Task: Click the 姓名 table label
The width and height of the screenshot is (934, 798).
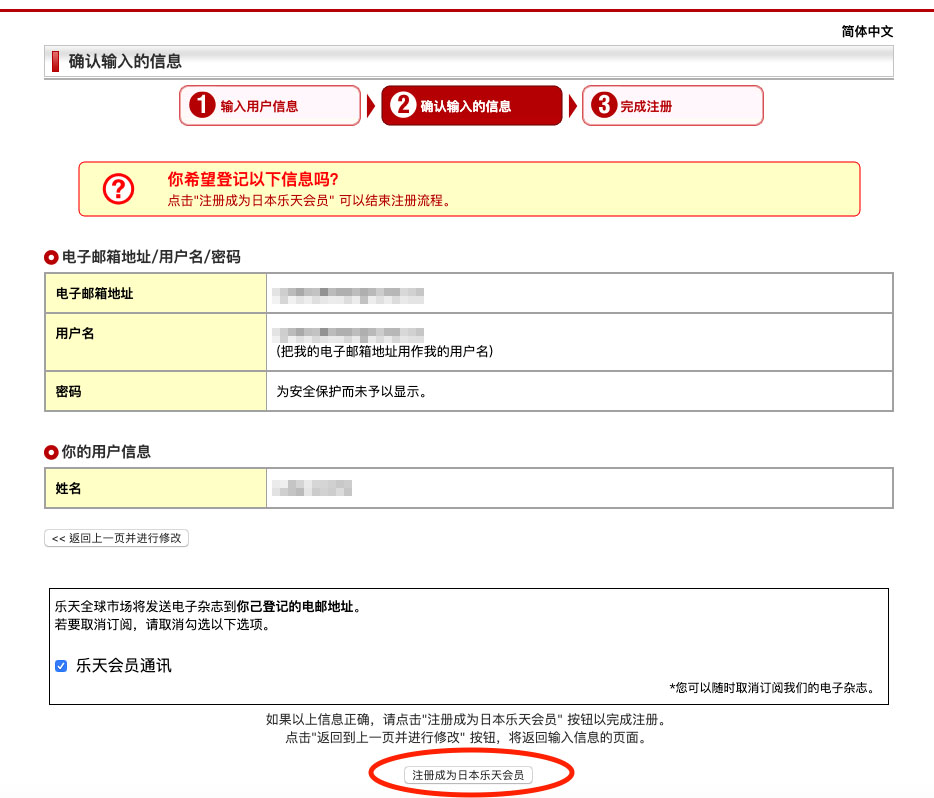Action: coord(68,488)
